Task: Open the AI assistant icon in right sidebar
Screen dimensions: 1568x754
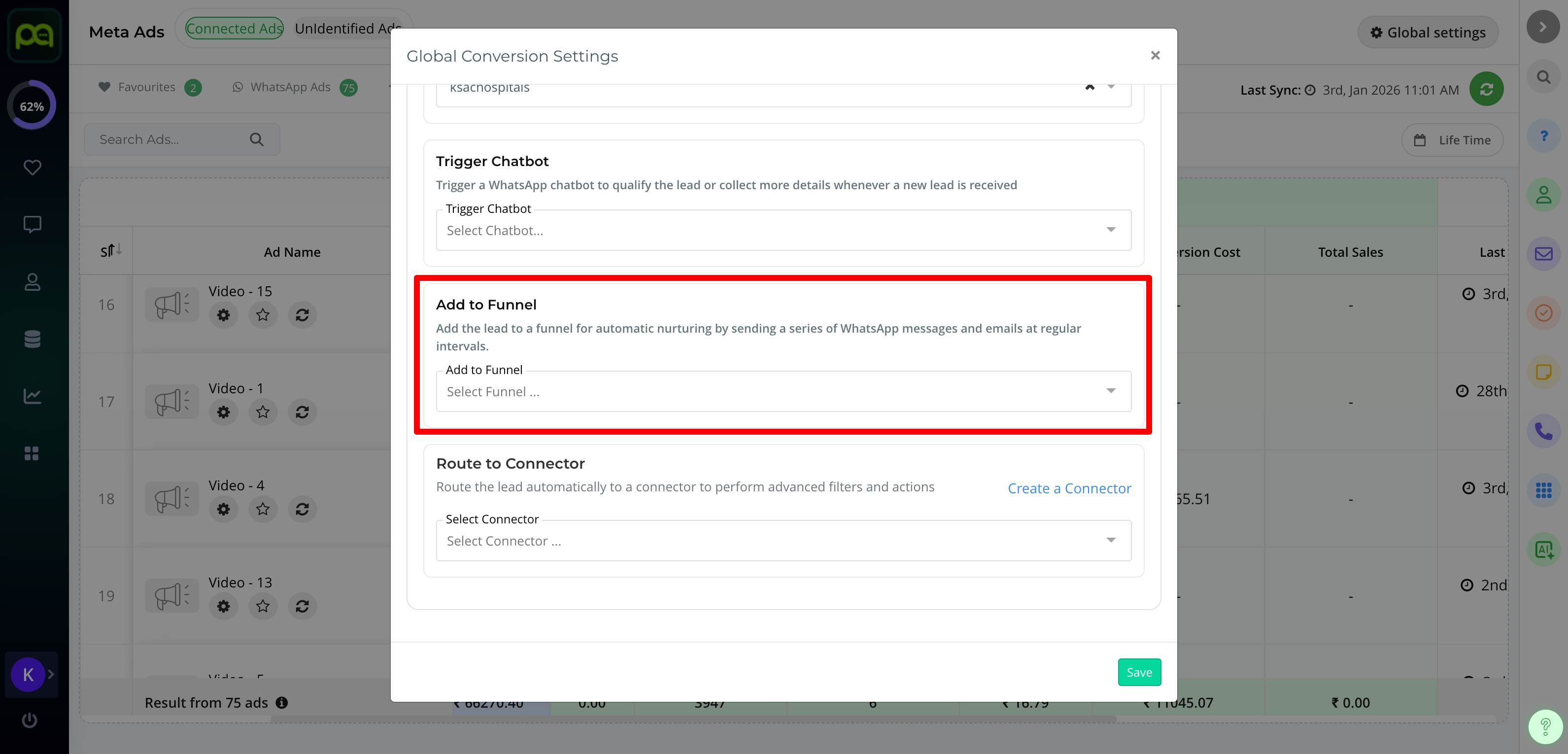Action: point(1543,549)
